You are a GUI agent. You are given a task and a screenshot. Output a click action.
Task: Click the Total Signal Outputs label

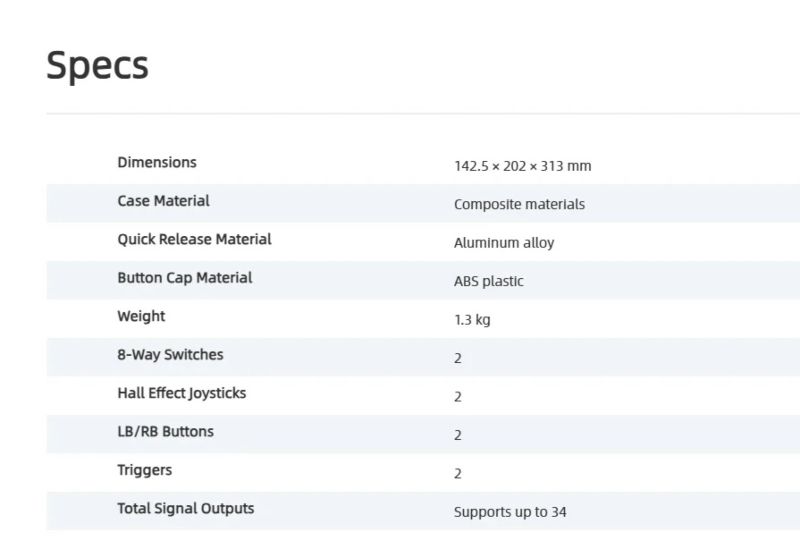(x=185, y=509)
